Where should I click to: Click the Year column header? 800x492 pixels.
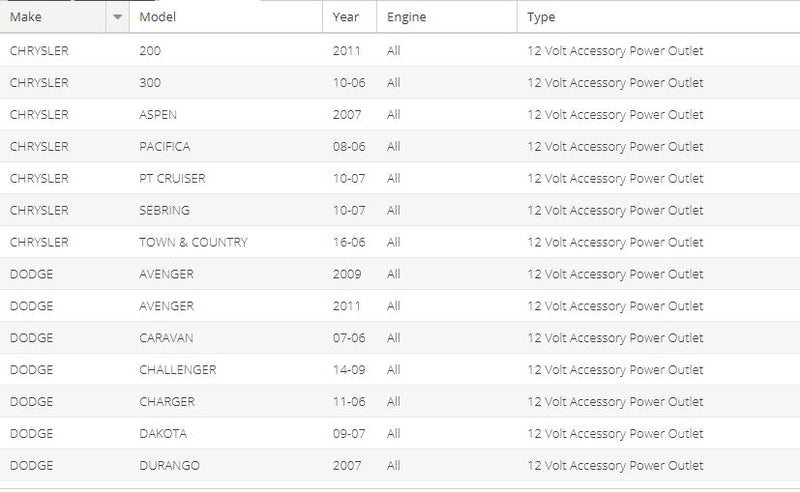(349, 17)
